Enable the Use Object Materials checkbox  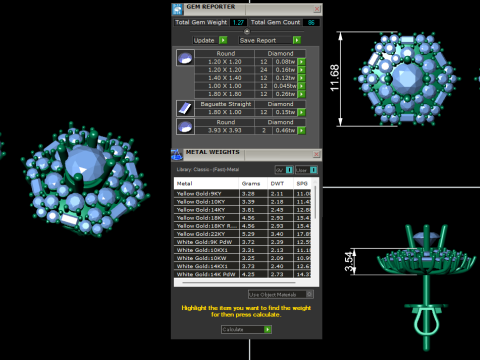click(x=309, y=294)
